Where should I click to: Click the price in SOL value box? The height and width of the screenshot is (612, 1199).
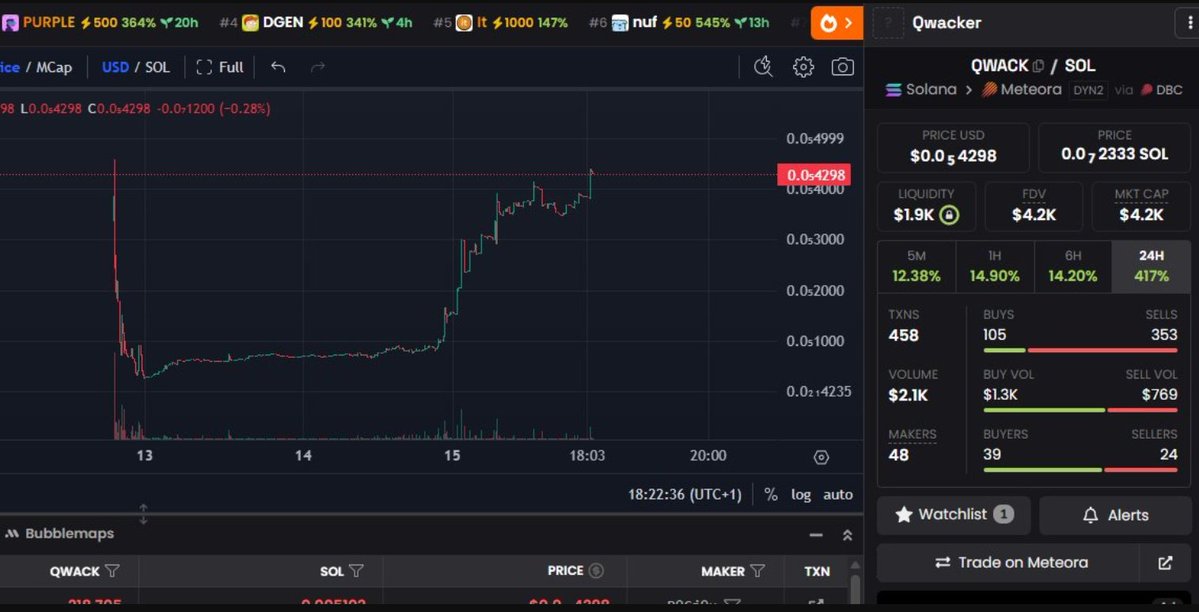1114,148
